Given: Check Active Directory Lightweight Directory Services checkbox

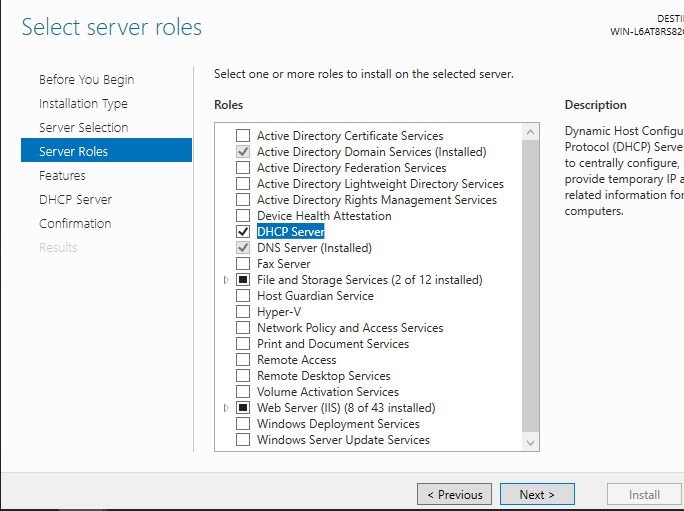Looking at the screenshot, I should tap(243, 184).
